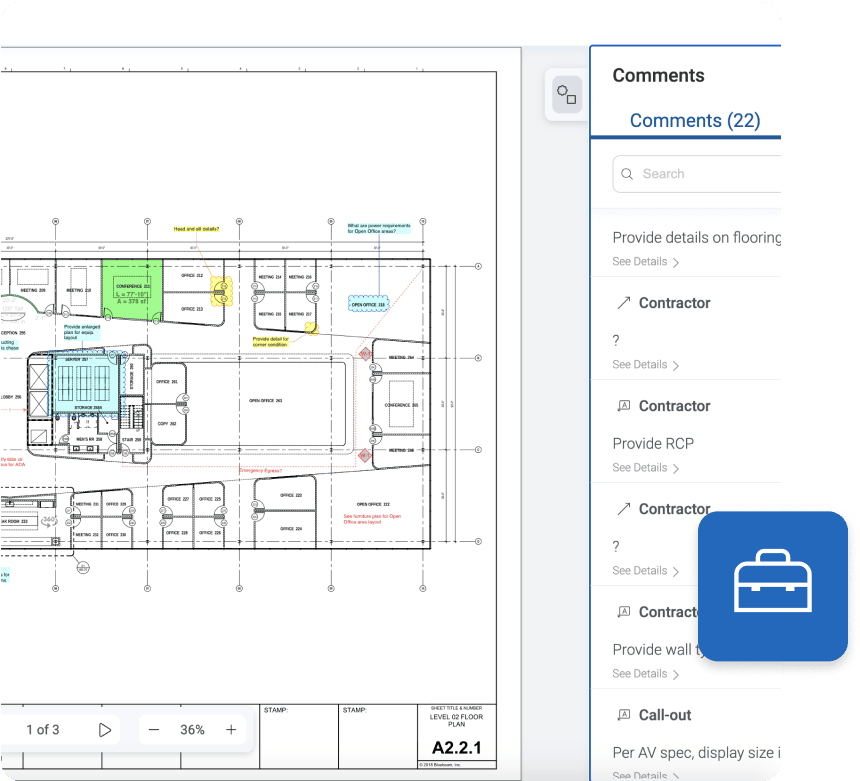Open the blue toolbox icon

tap(773, 587)
